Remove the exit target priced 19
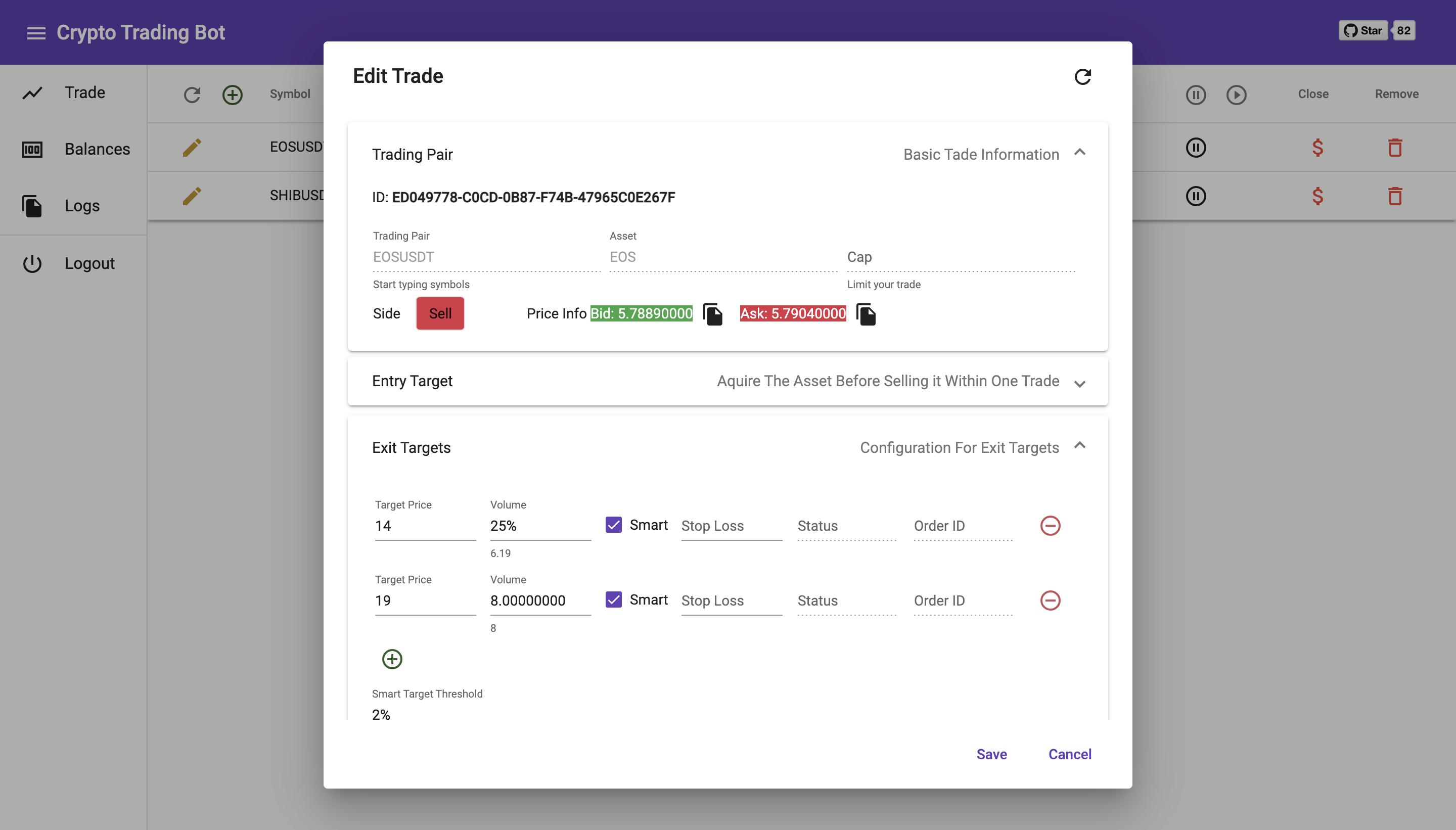Image resolution: width=1456 pixels, height=830 pixels. point(1050,600)
